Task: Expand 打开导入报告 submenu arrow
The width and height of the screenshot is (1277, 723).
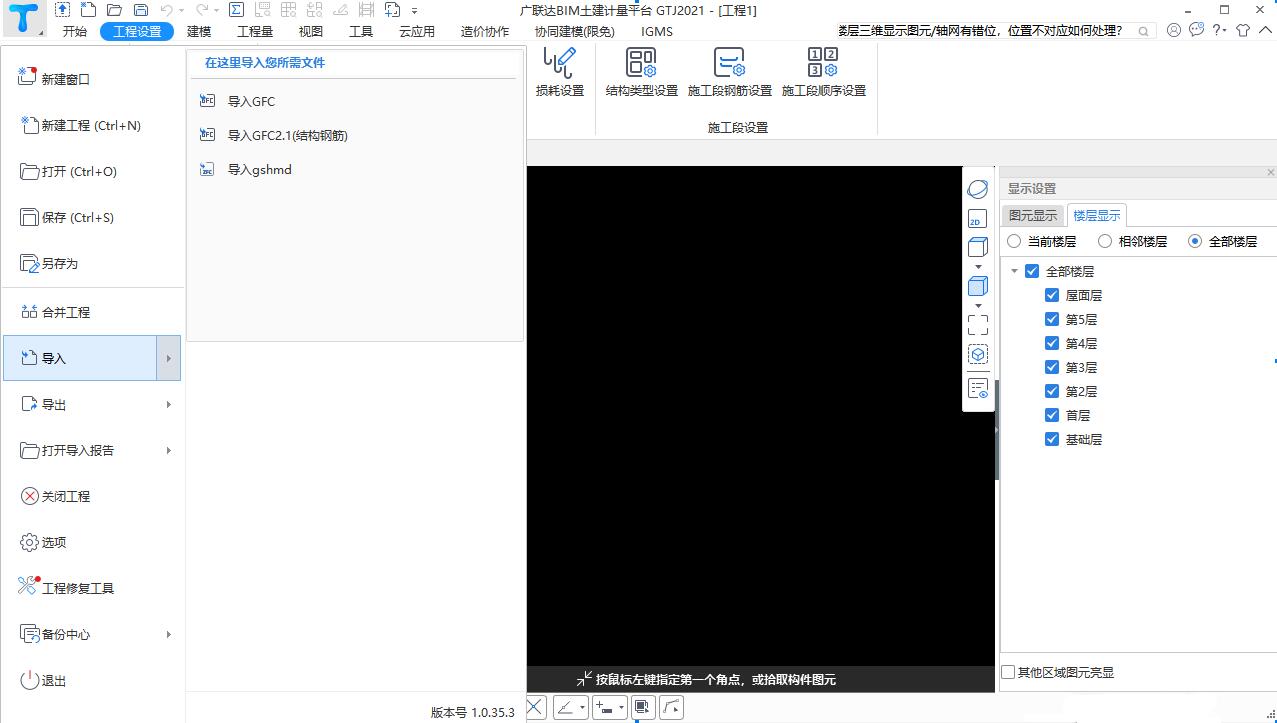Action: (168, 450)
